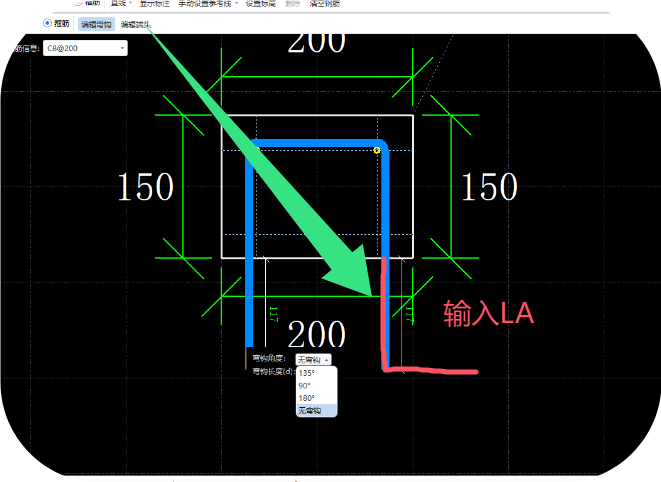Choose 无弯钩 in the dropdown list
Viewport: 661px width, 482px height.
(317, 410)
